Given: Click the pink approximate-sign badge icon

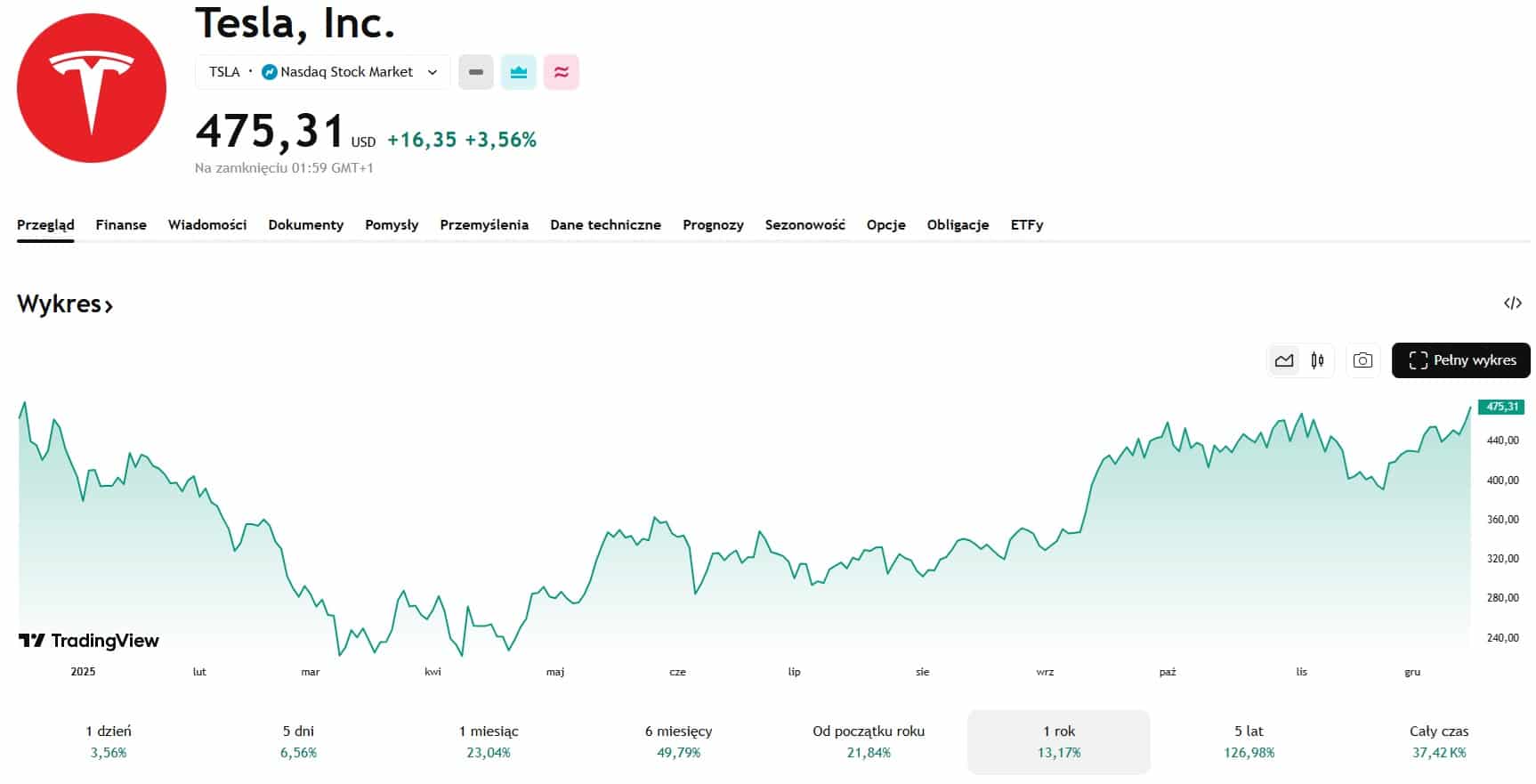Looking at the screenshot, I should (x=562, y=72).
